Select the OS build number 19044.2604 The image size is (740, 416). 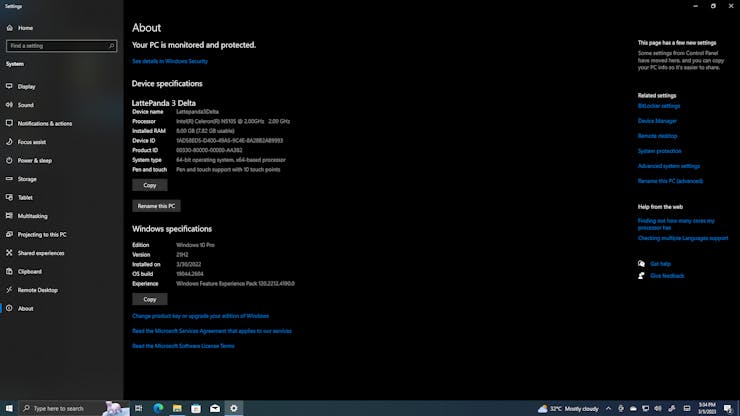point(190,274)
